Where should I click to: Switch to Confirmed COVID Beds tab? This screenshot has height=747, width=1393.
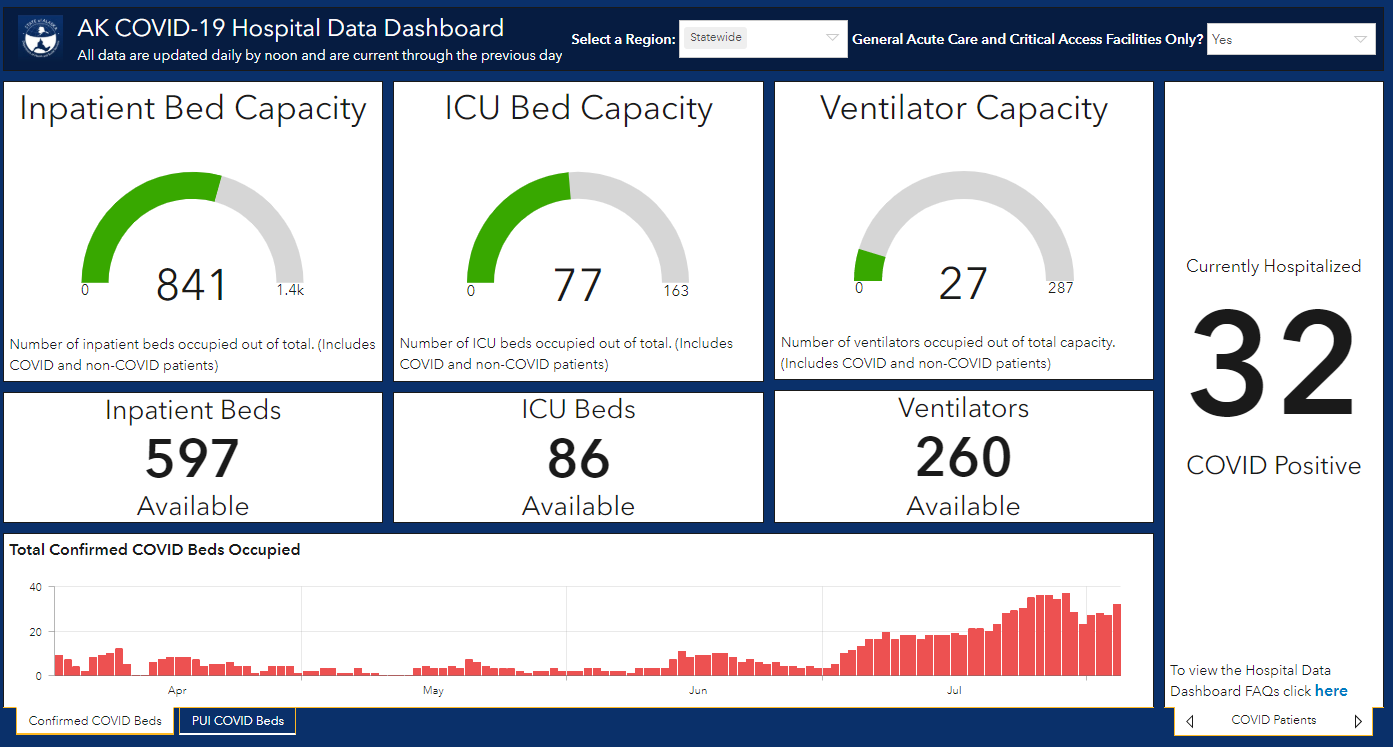click(x=95, y=721)
